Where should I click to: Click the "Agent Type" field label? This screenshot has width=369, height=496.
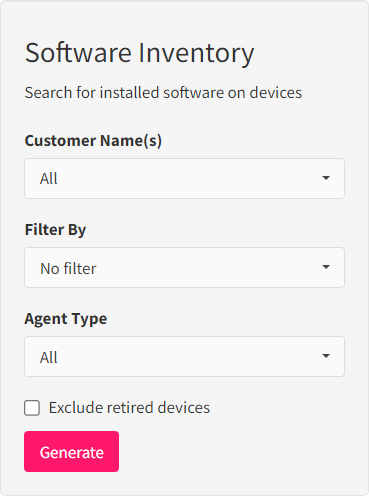click(x=66, y=319)
